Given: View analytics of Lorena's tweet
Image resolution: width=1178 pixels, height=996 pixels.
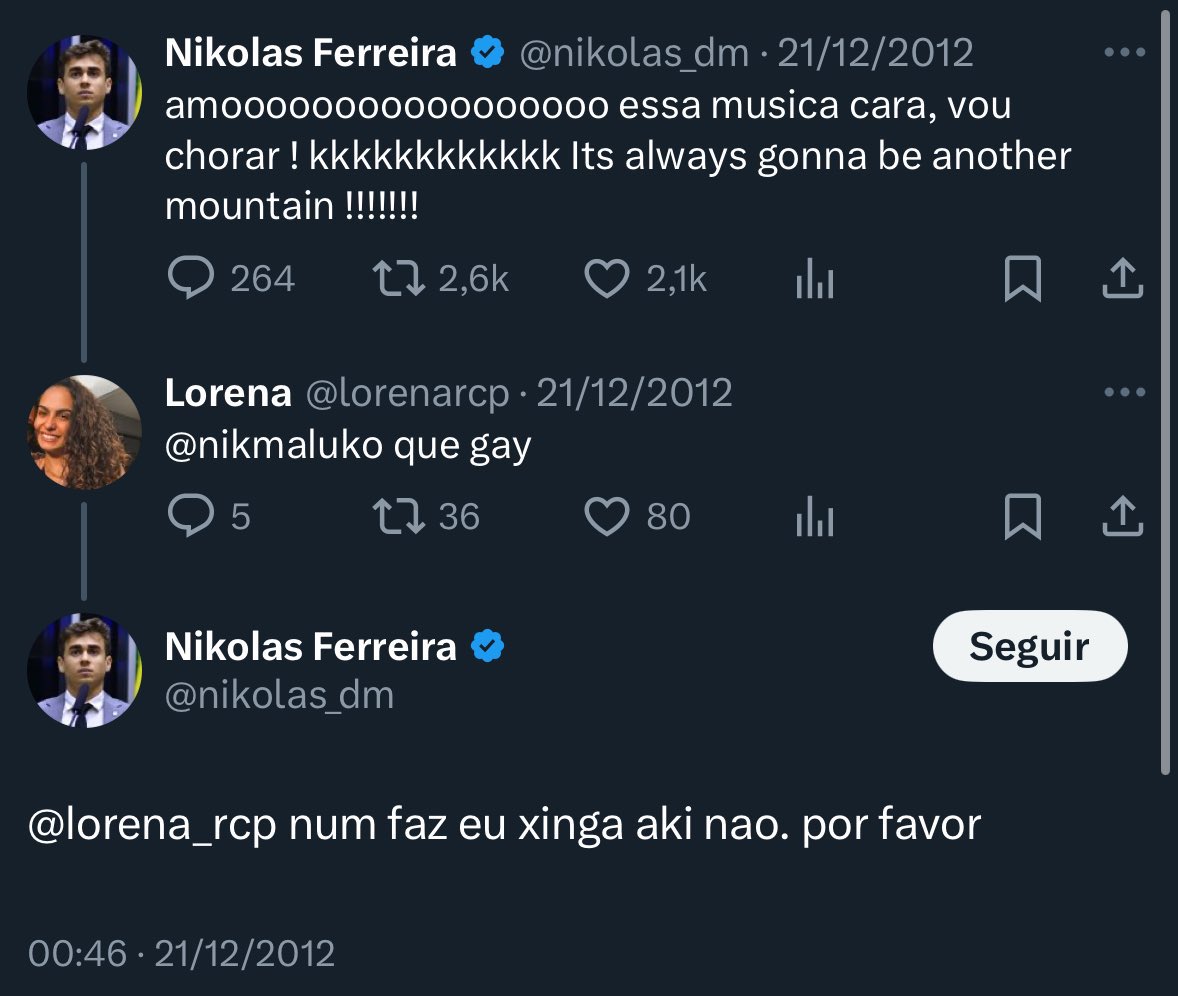Looking at the screenshot, I should click(x=814, y=516).
